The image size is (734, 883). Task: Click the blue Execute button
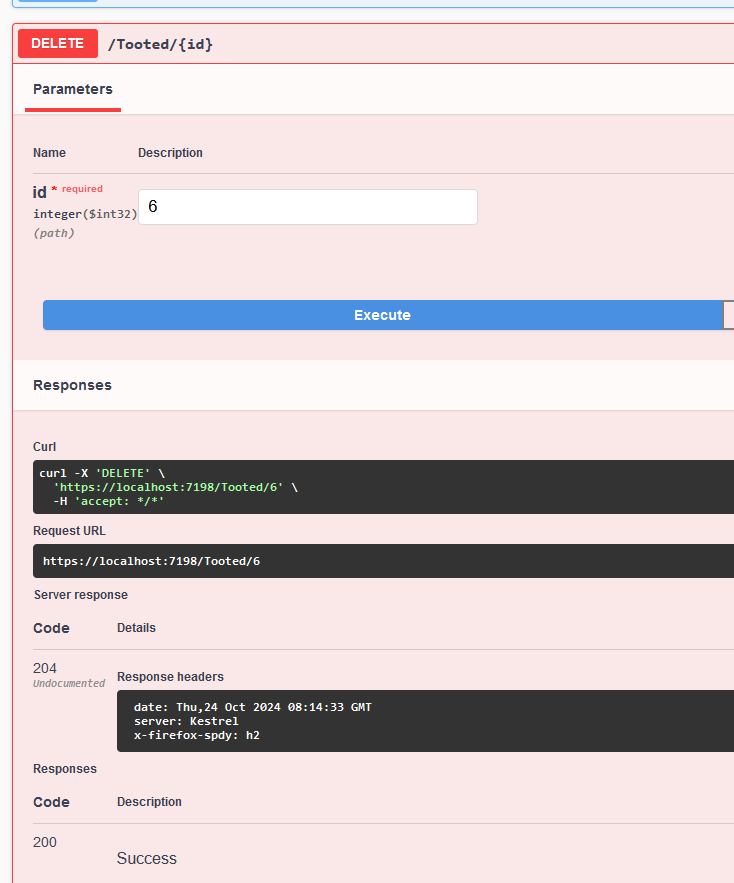pyautogui.click(x=382, y=315)
